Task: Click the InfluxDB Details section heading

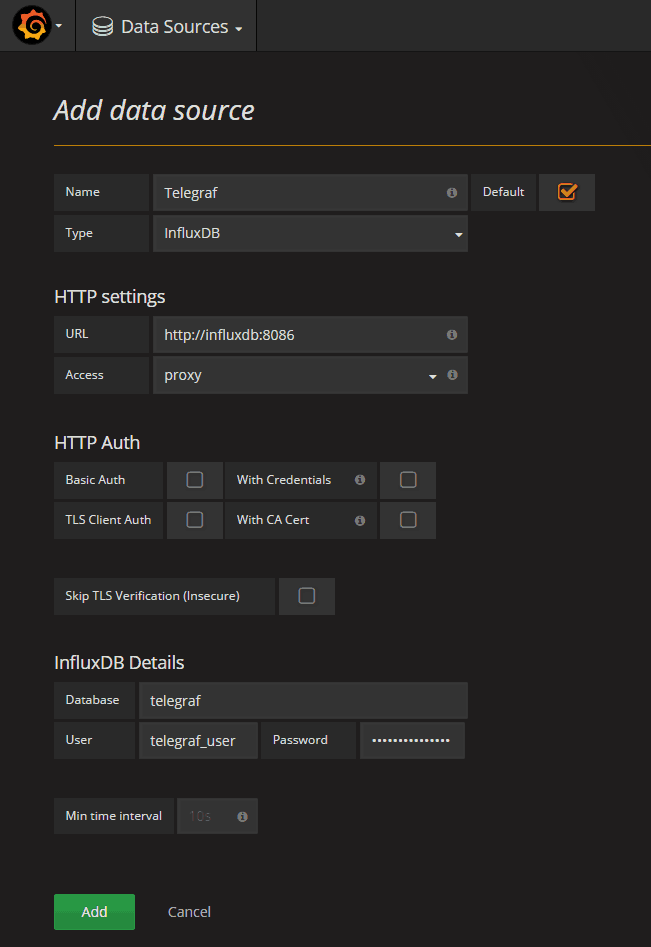Action: 120,663
